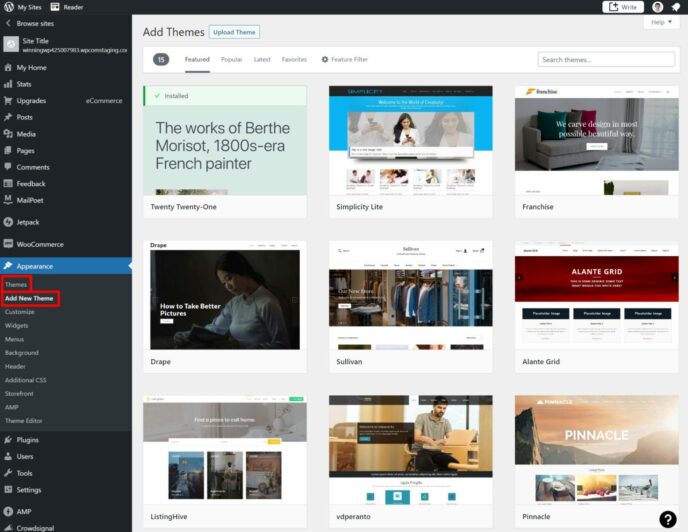Click the WooCommerce icon

tap(8, 244)
